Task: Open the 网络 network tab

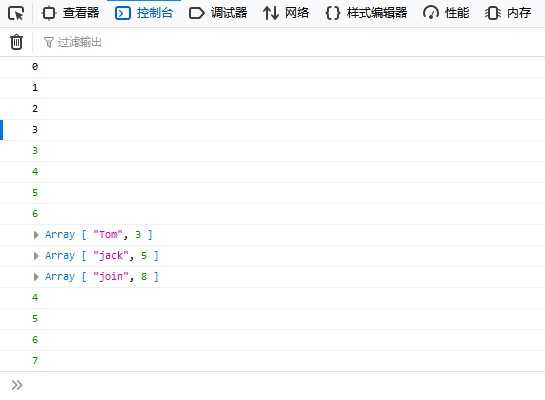Action: coord(286,13)
